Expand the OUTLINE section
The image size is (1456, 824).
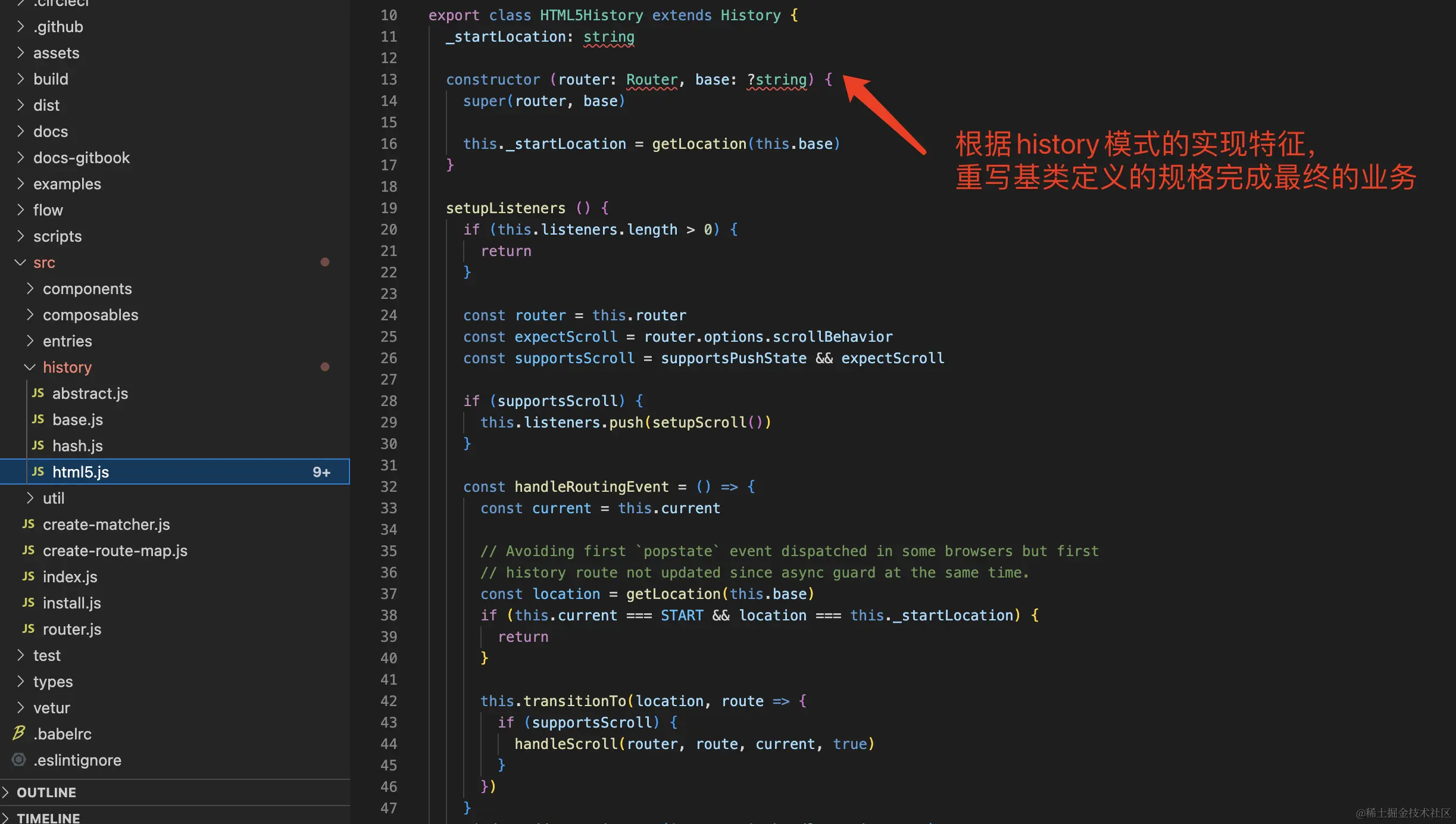point(46,792)
